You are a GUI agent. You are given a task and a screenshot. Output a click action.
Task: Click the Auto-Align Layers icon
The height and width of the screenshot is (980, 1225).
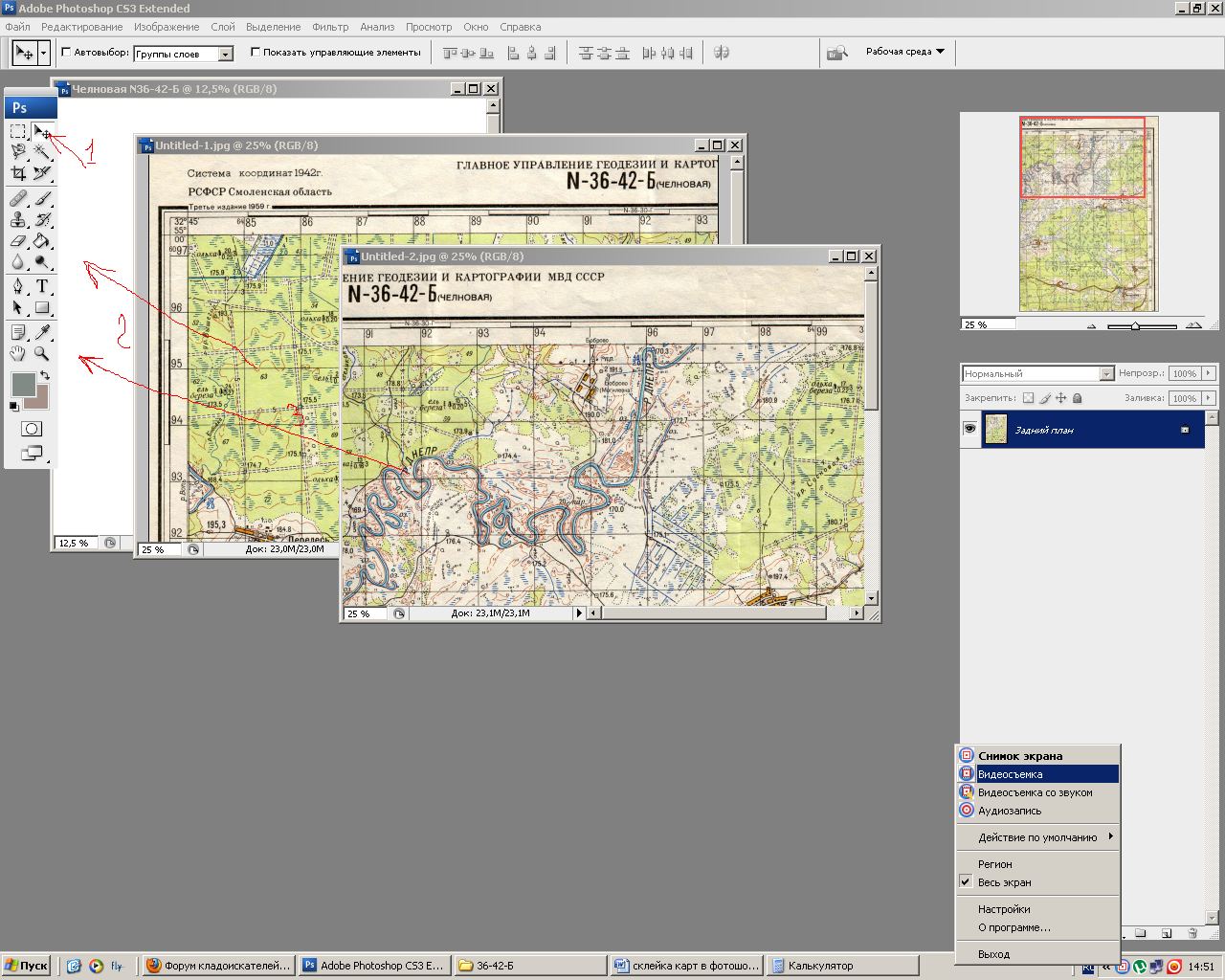click(x=722, y=53)
